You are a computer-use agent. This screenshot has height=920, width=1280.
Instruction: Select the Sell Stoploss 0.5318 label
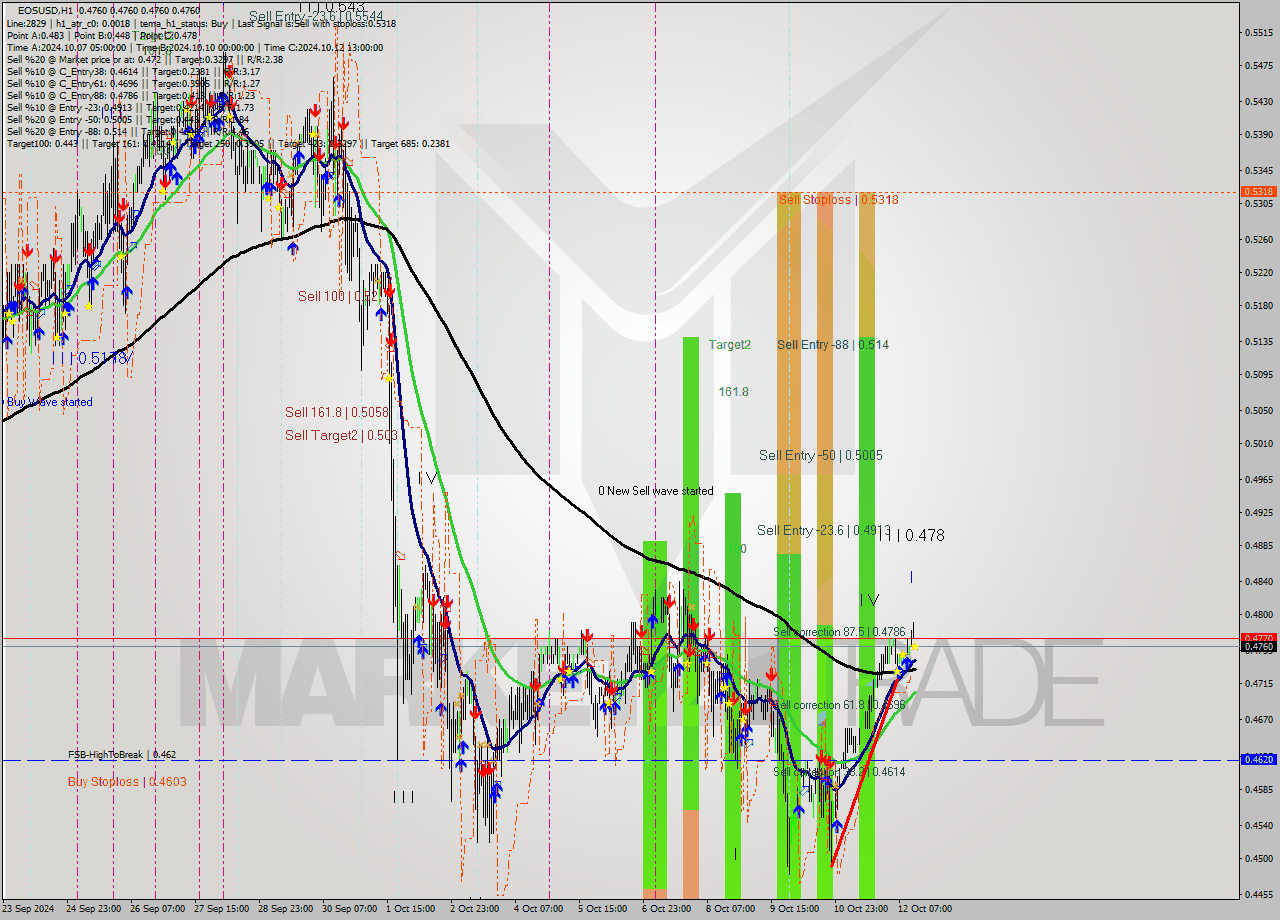tap(838, 199)
